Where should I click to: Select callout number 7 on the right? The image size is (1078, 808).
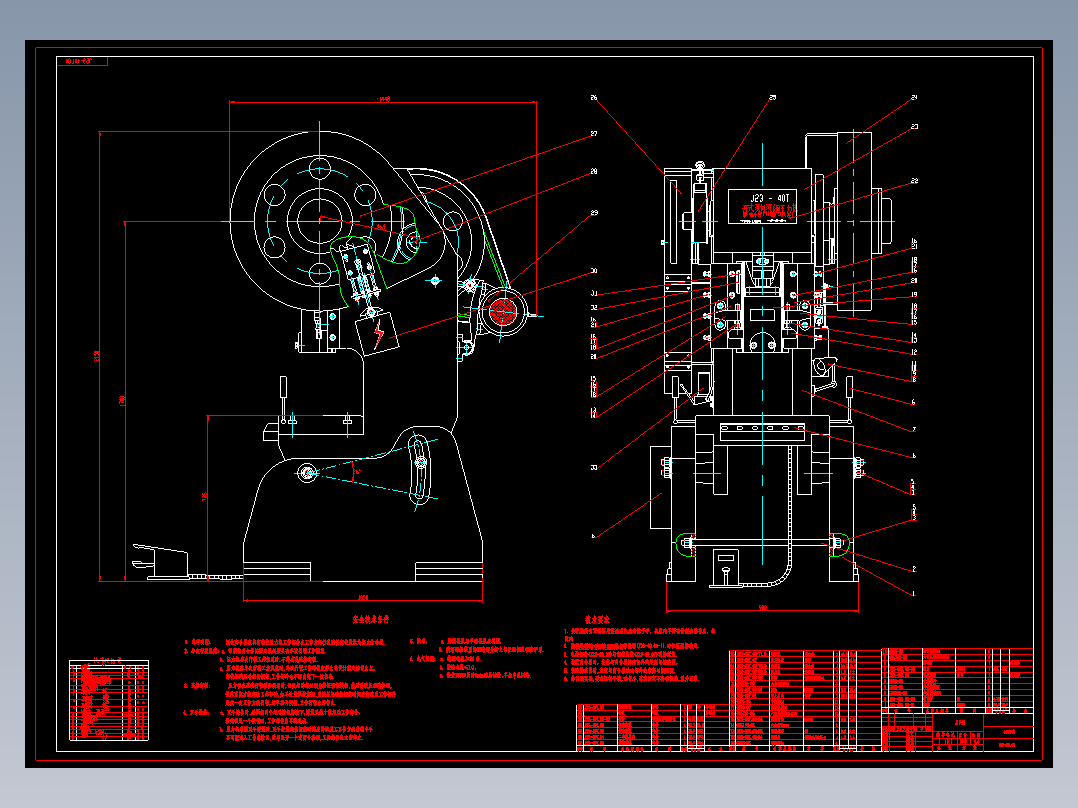click(x=914, y=430)
